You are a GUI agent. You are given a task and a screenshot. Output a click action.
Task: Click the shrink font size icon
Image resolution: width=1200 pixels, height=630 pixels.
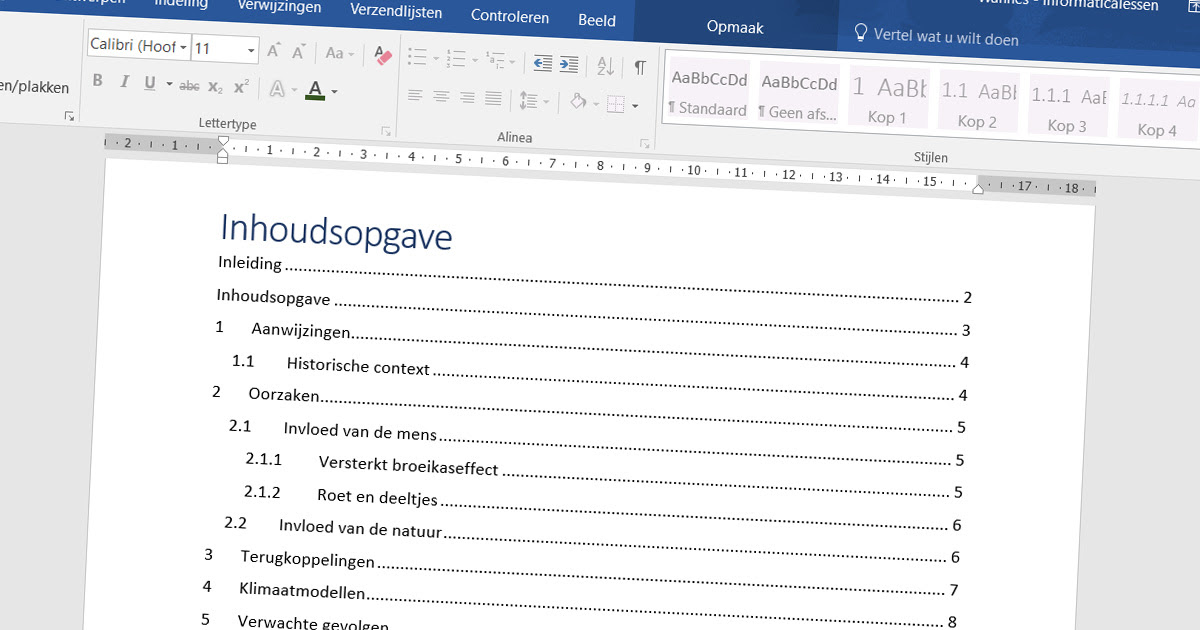(300, 51)
